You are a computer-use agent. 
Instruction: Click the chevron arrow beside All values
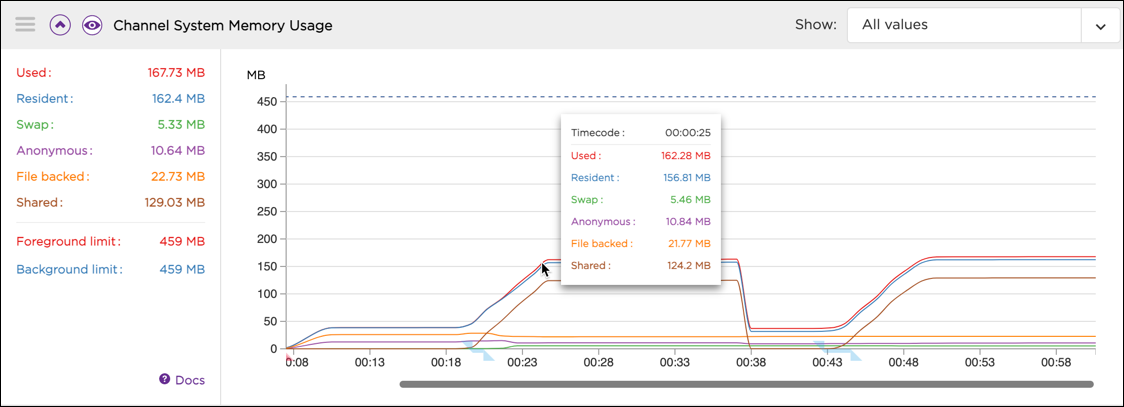click(x=1100, y=26)
